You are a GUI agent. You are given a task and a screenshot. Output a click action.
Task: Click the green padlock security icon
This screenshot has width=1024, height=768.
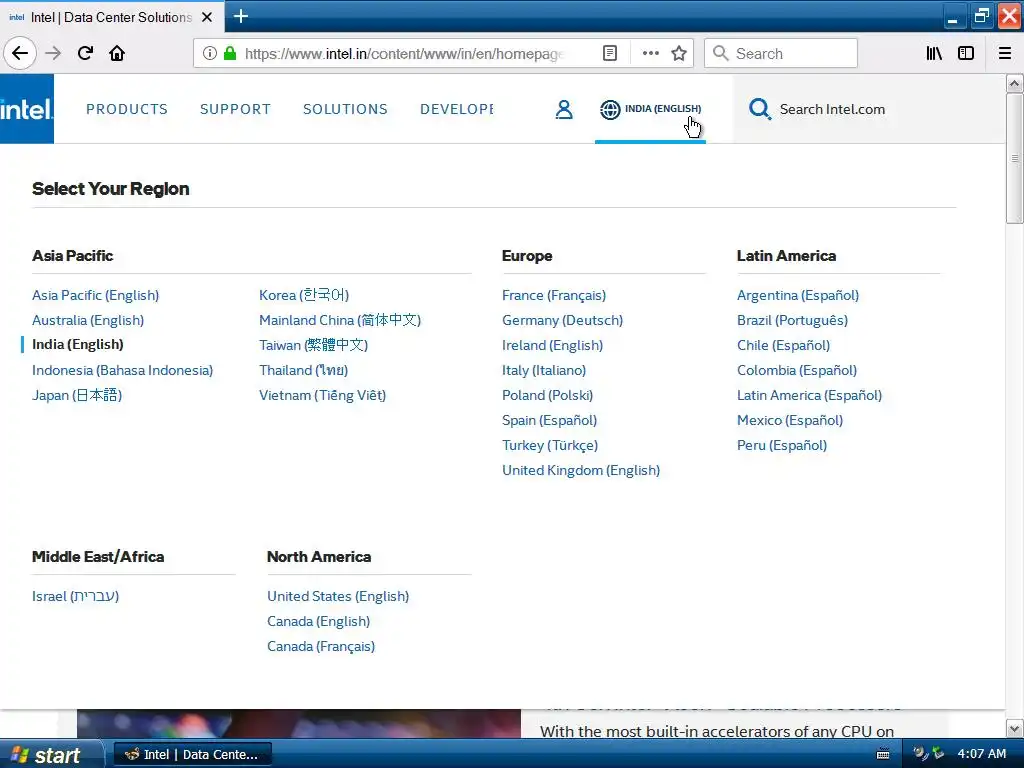pyautogui.click(x=230, y=54)
